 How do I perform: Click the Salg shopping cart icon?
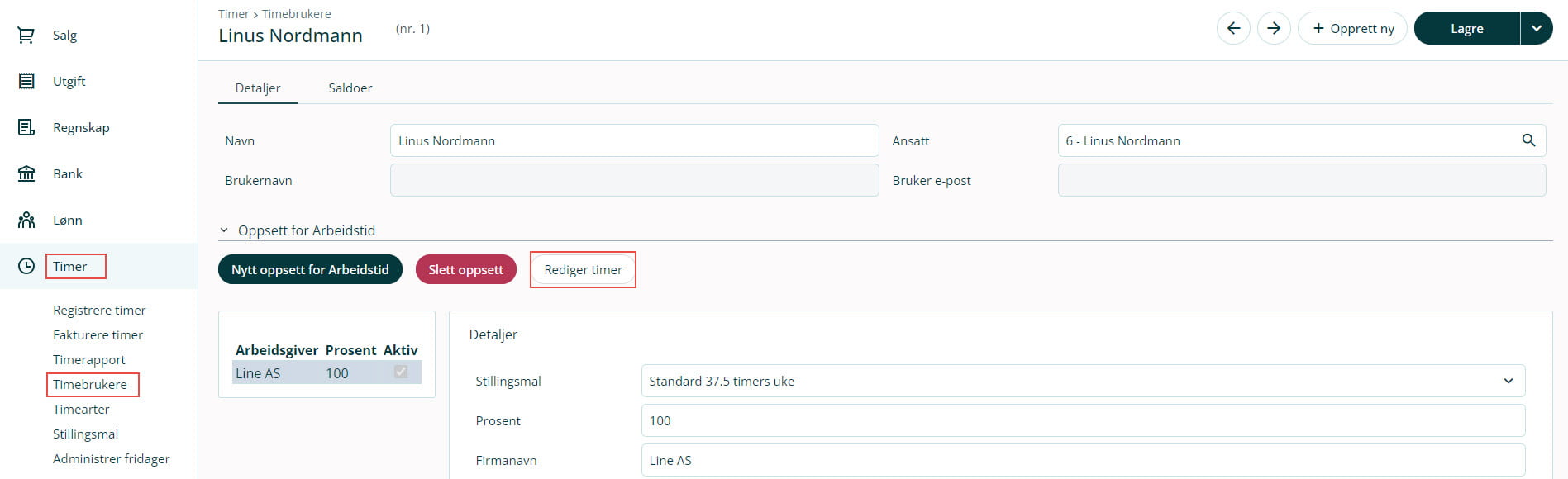[26, 36]
